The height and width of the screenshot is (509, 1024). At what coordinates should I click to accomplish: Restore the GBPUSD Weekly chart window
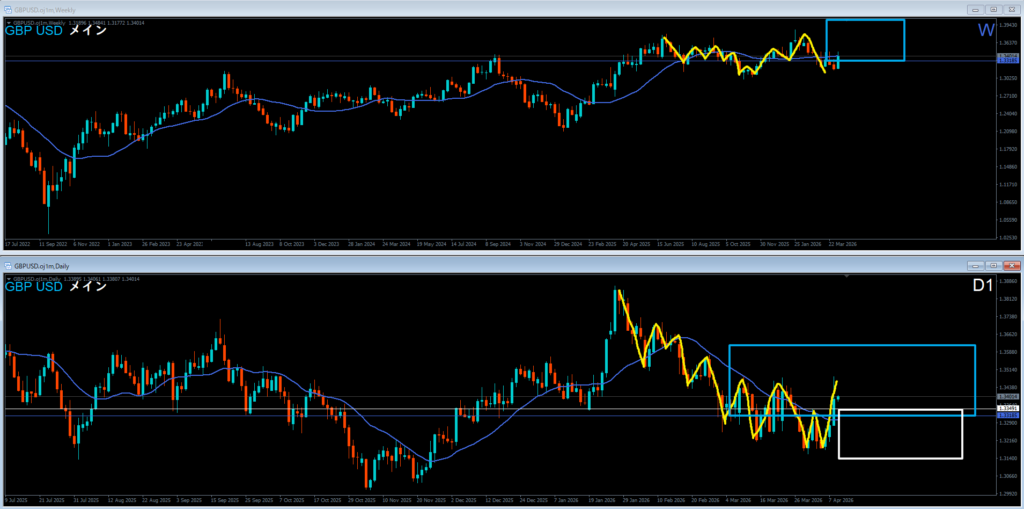coord(994,9)
